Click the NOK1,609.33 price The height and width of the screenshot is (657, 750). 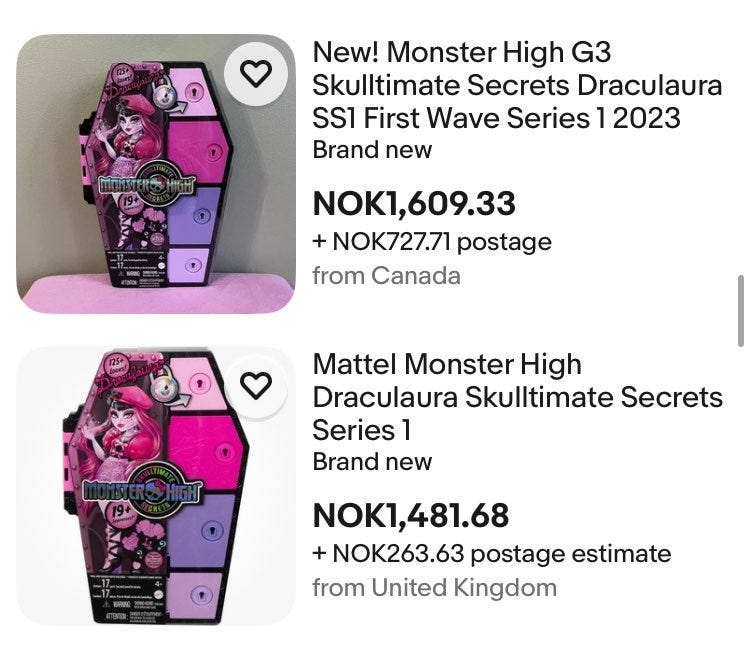[414, 204]
